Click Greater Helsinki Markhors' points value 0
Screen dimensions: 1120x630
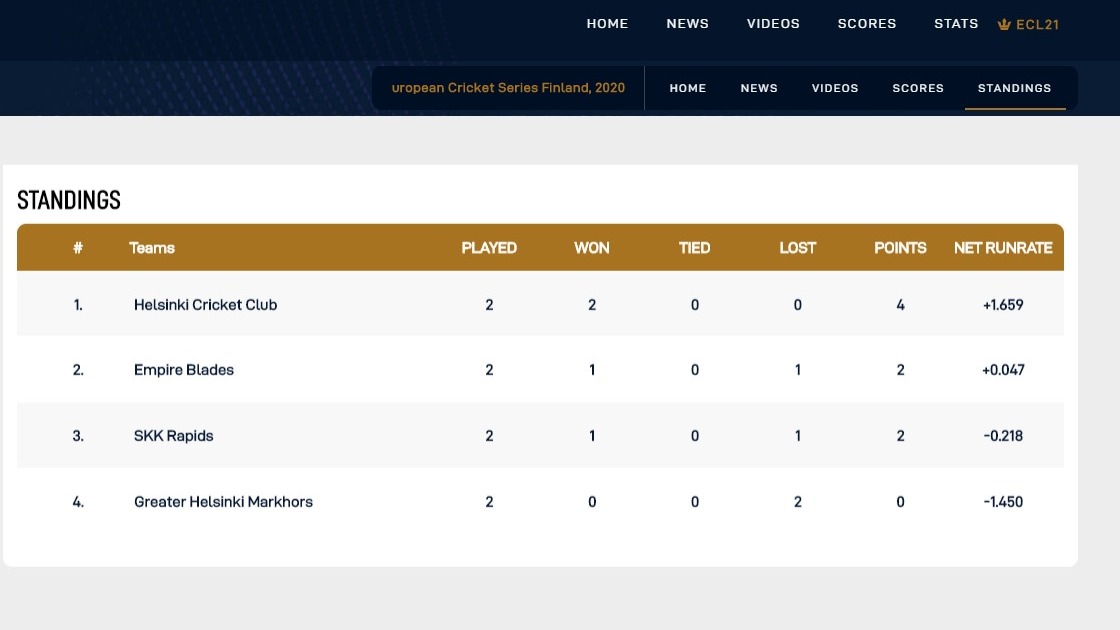900,501
